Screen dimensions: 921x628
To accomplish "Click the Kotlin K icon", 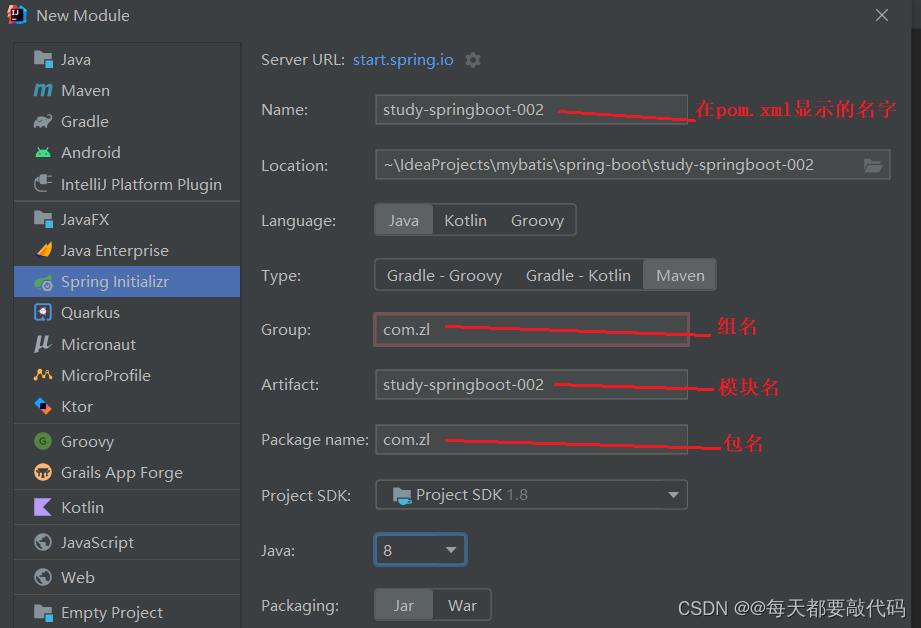I will (43, 507).
